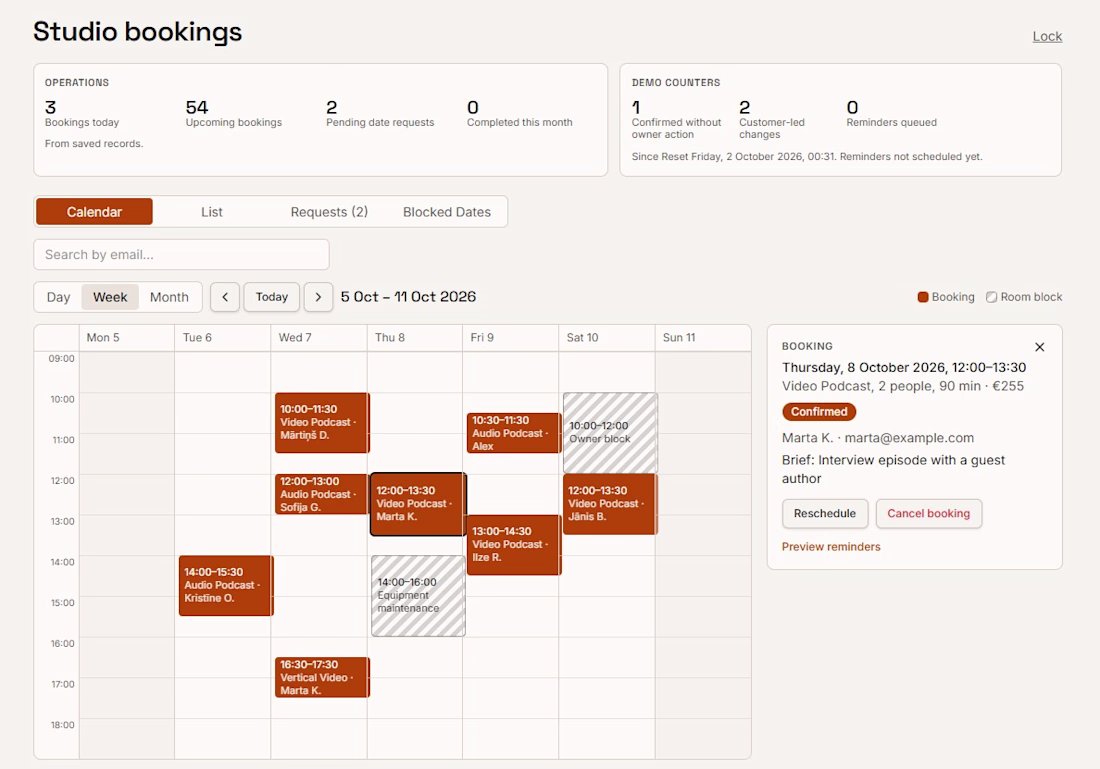Select the Week view
1100x769 pixels.
pos(110,297)
